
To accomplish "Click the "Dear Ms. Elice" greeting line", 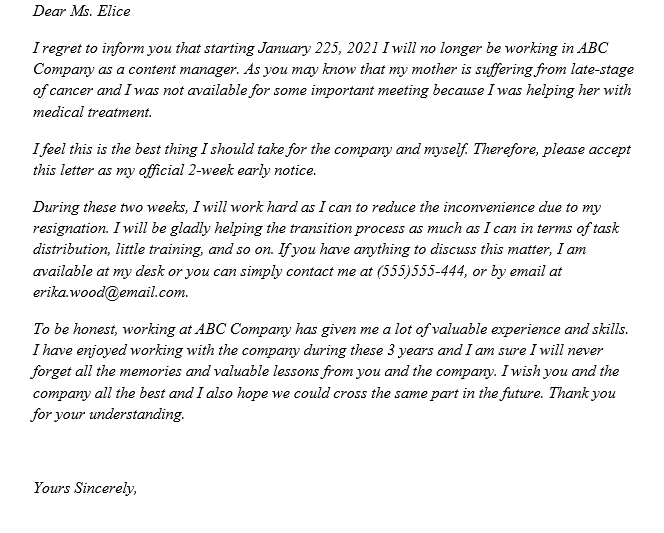I will click(81, 12).
